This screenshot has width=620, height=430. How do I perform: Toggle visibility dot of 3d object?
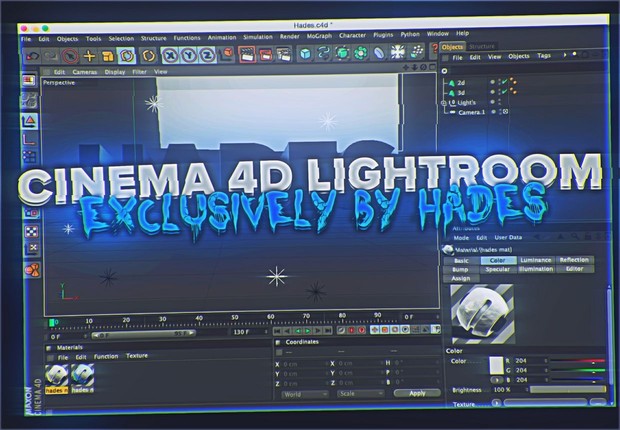(493, 92)
